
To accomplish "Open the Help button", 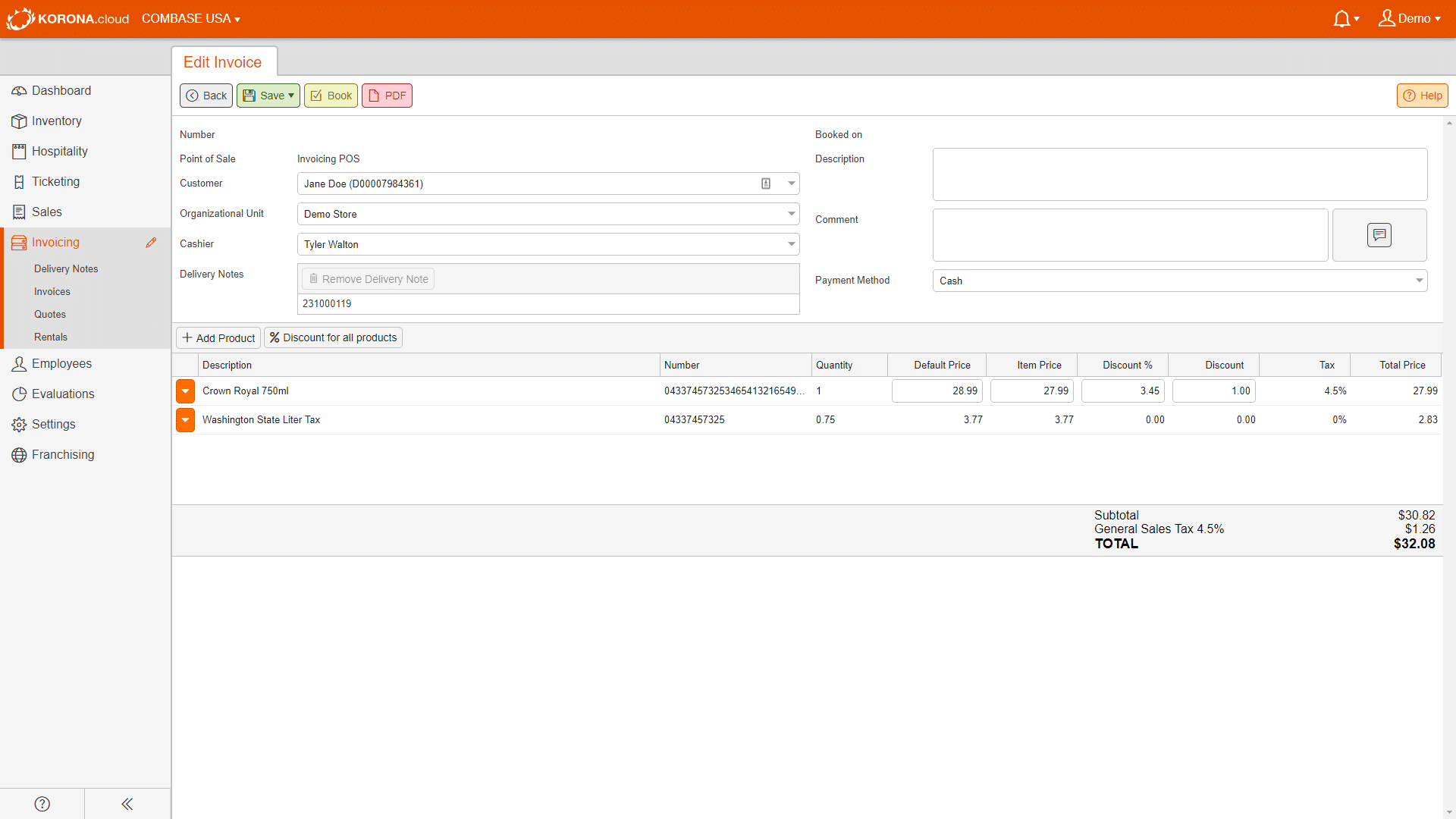I will click(x=1422, y=96).
